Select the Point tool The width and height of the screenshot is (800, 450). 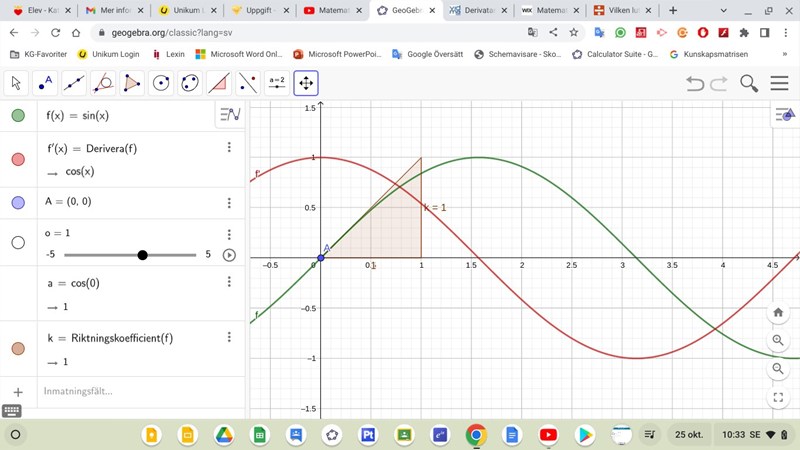(45, 83)
